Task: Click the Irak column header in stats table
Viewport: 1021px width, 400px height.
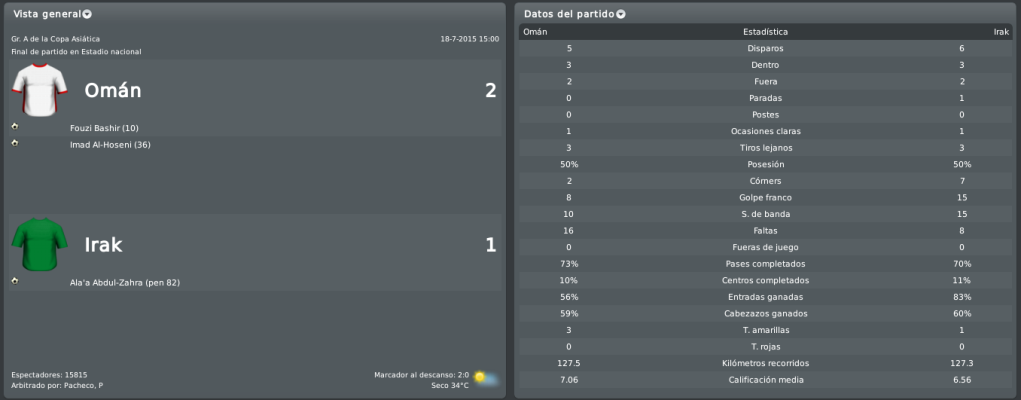Action: tap(1001, 32)
